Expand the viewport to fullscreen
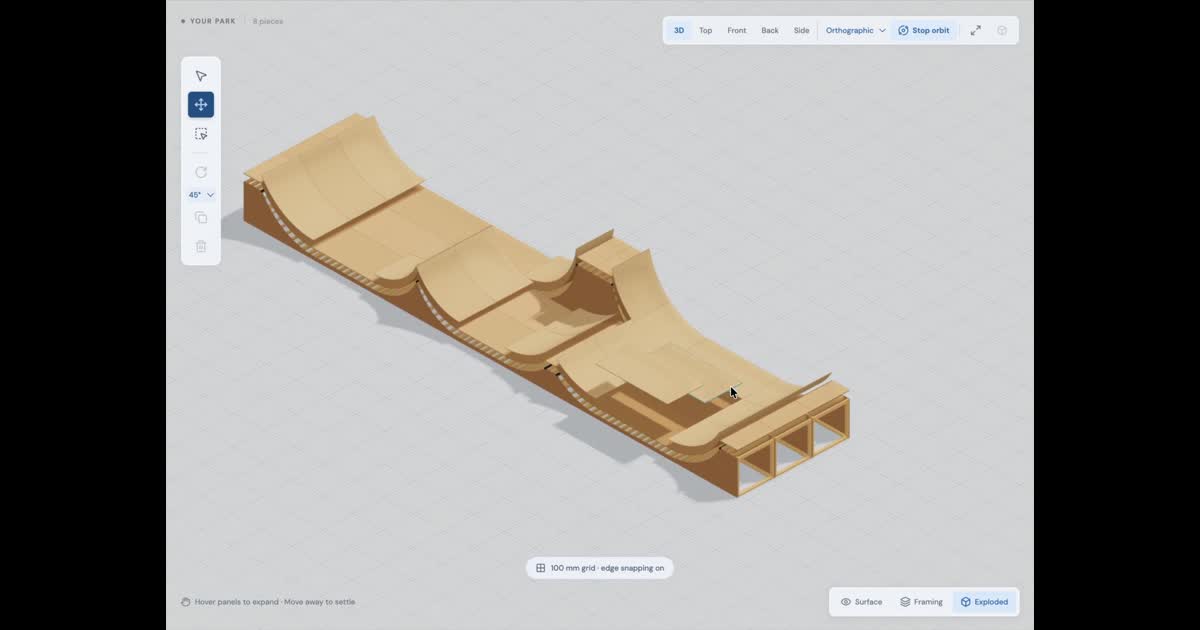 tap(976, 31)
